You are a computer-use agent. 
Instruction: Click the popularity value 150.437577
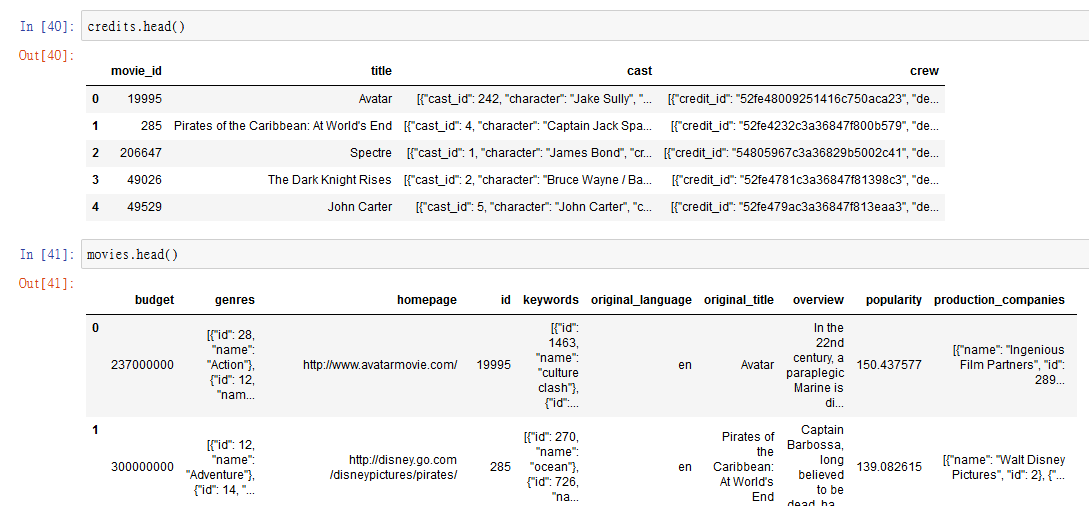[x=889, y=365]
